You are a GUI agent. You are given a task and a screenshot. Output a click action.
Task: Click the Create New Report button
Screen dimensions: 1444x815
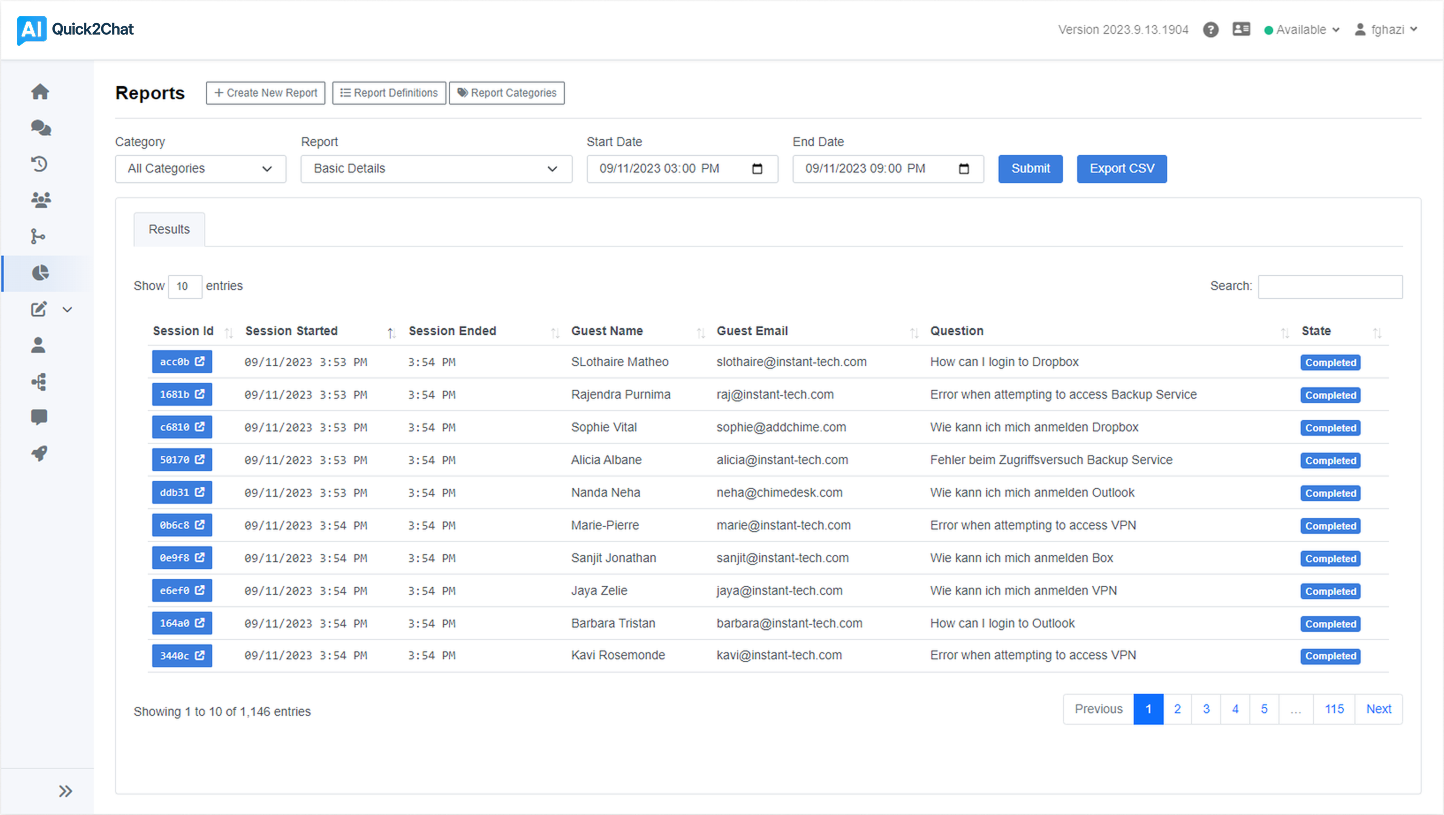tap(266, 93)
